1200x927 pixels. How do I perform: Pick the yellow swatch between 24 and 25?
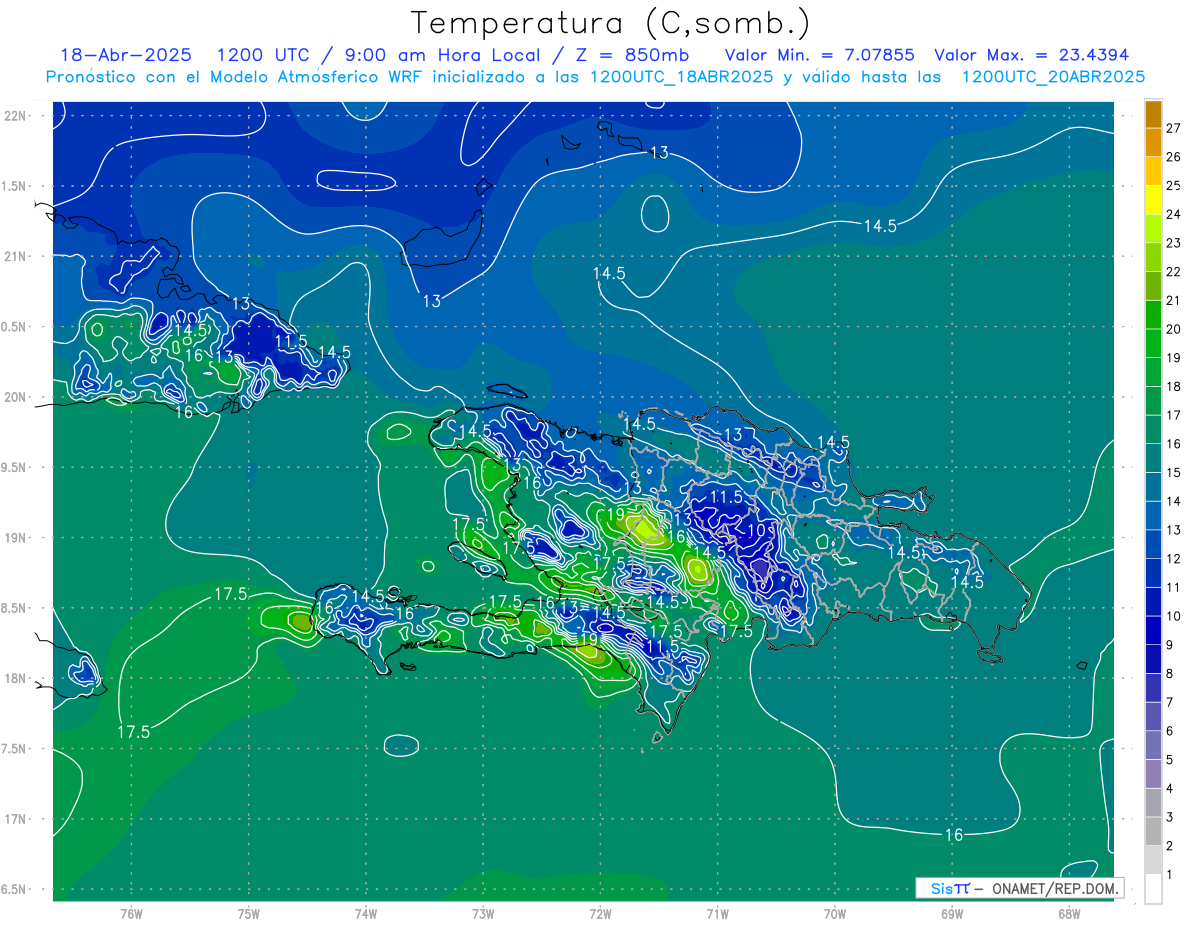pyautogui.click(x=1153, y=200)
